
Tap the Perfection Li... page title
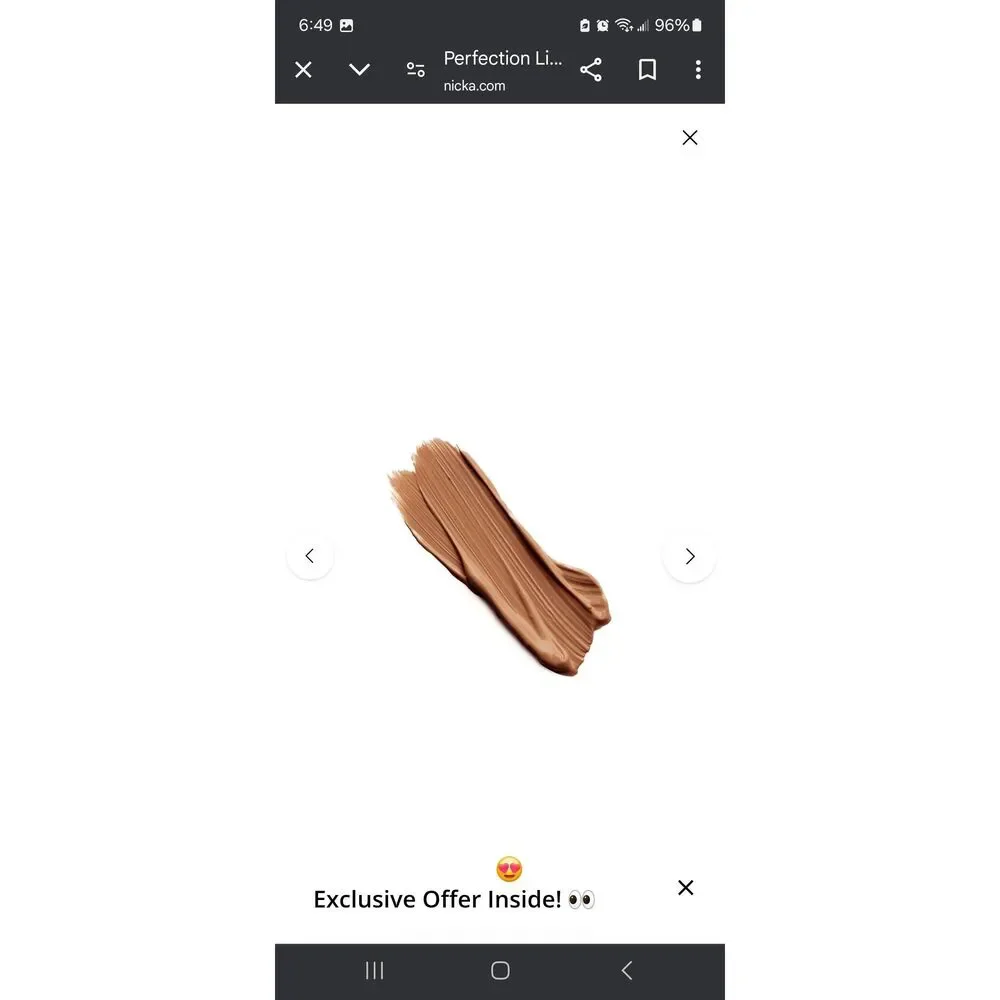point(503,59)
